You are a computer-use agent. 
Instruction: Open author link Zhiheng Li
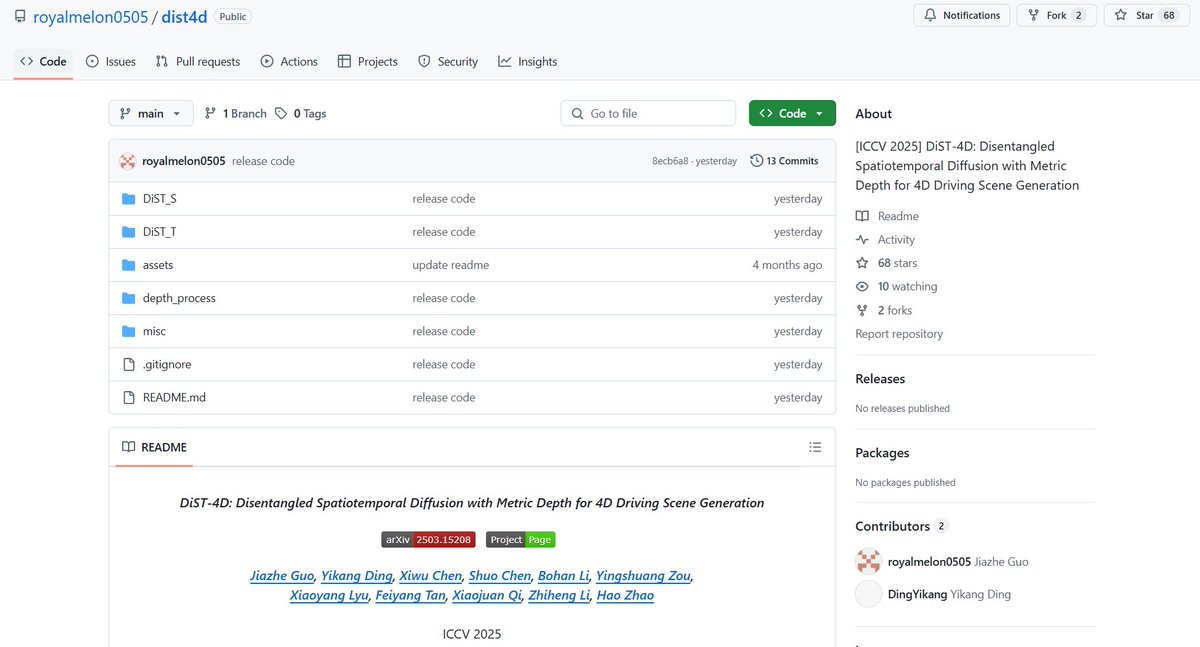tap(559, 595)
